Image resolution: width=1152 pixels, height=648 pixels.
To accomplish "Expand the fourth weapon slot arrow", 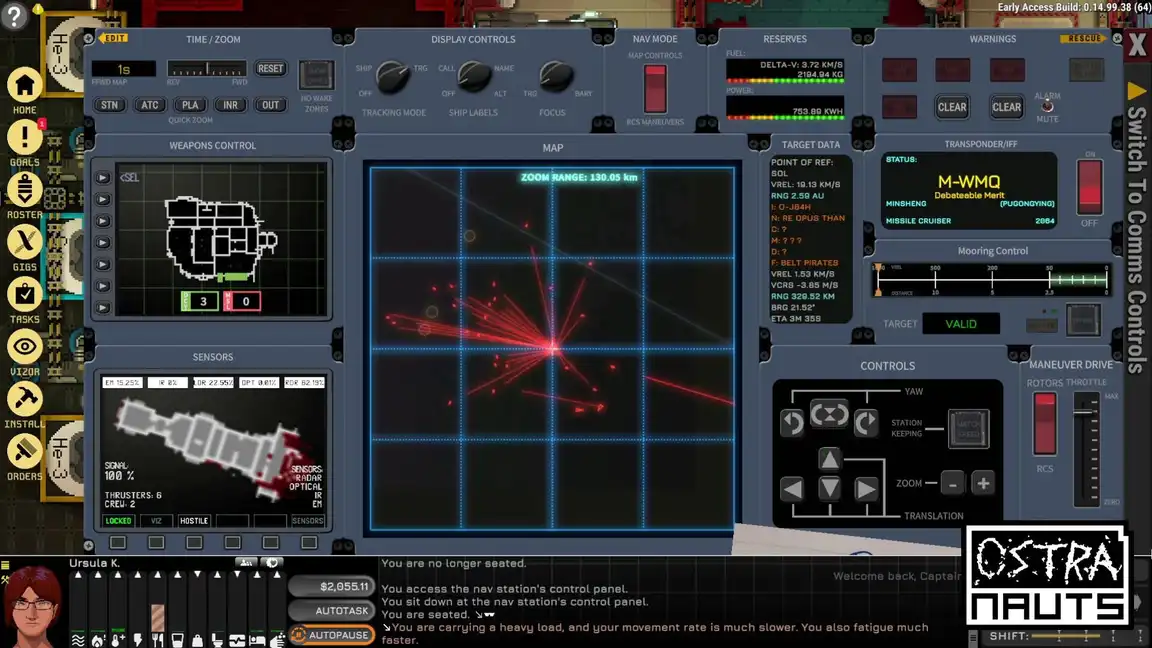I will (x=103, y=242).
